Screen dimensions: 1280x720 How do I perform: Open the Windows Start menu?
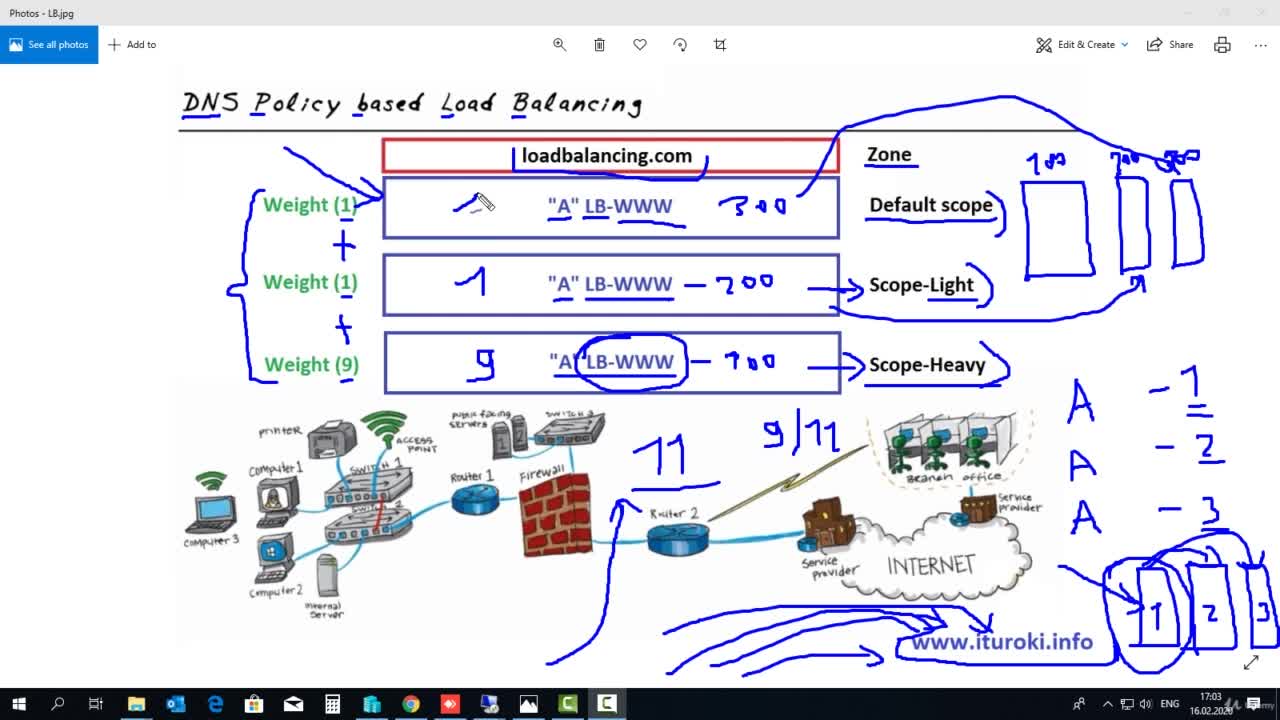(x=18, y=704)
